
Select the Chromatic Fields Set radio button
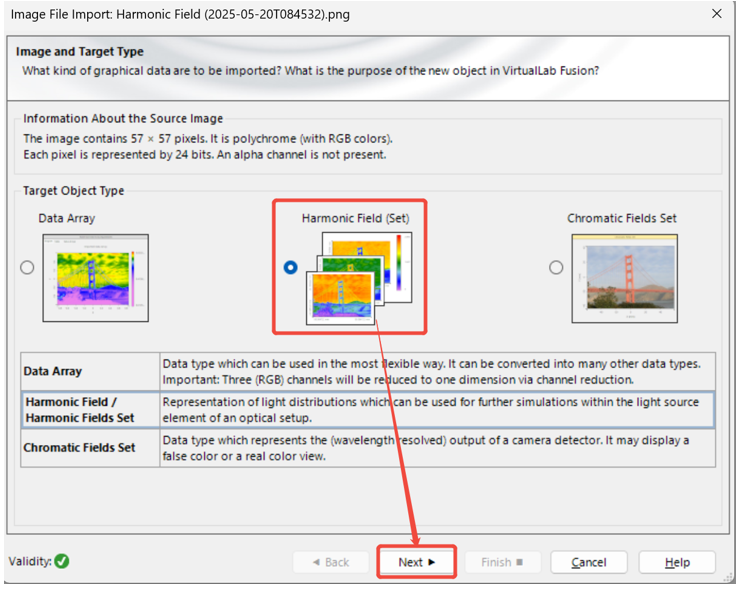pyautogui.click(x=556, y=267)
